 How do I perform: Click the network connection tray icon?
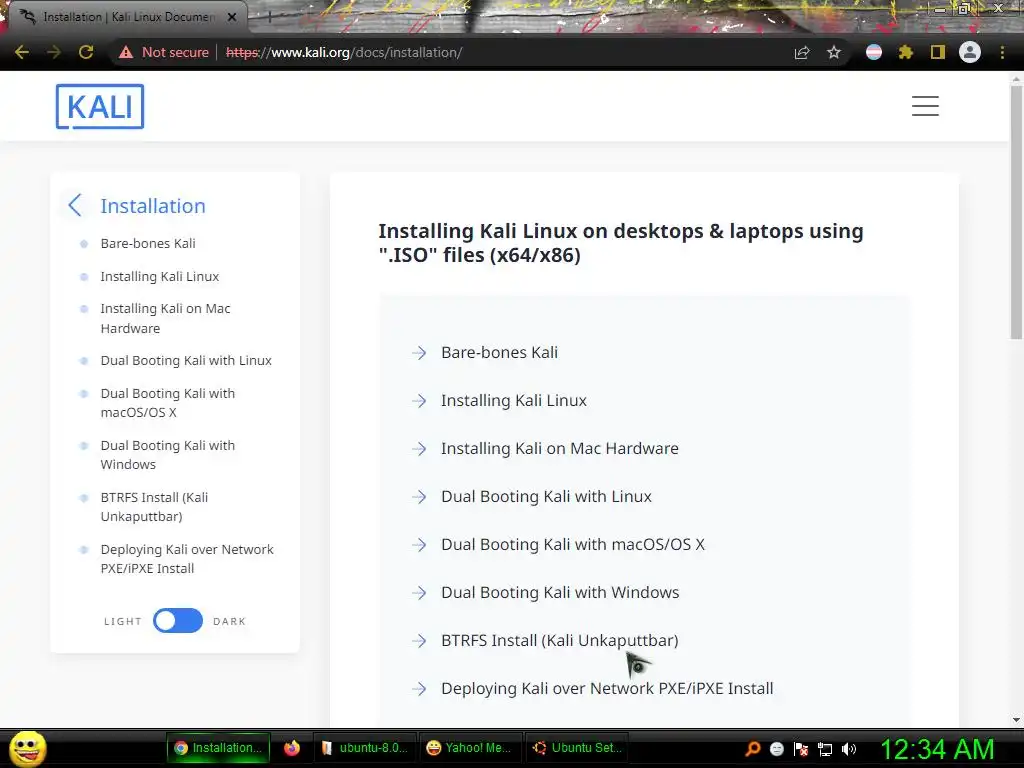[x=825, y=749]
